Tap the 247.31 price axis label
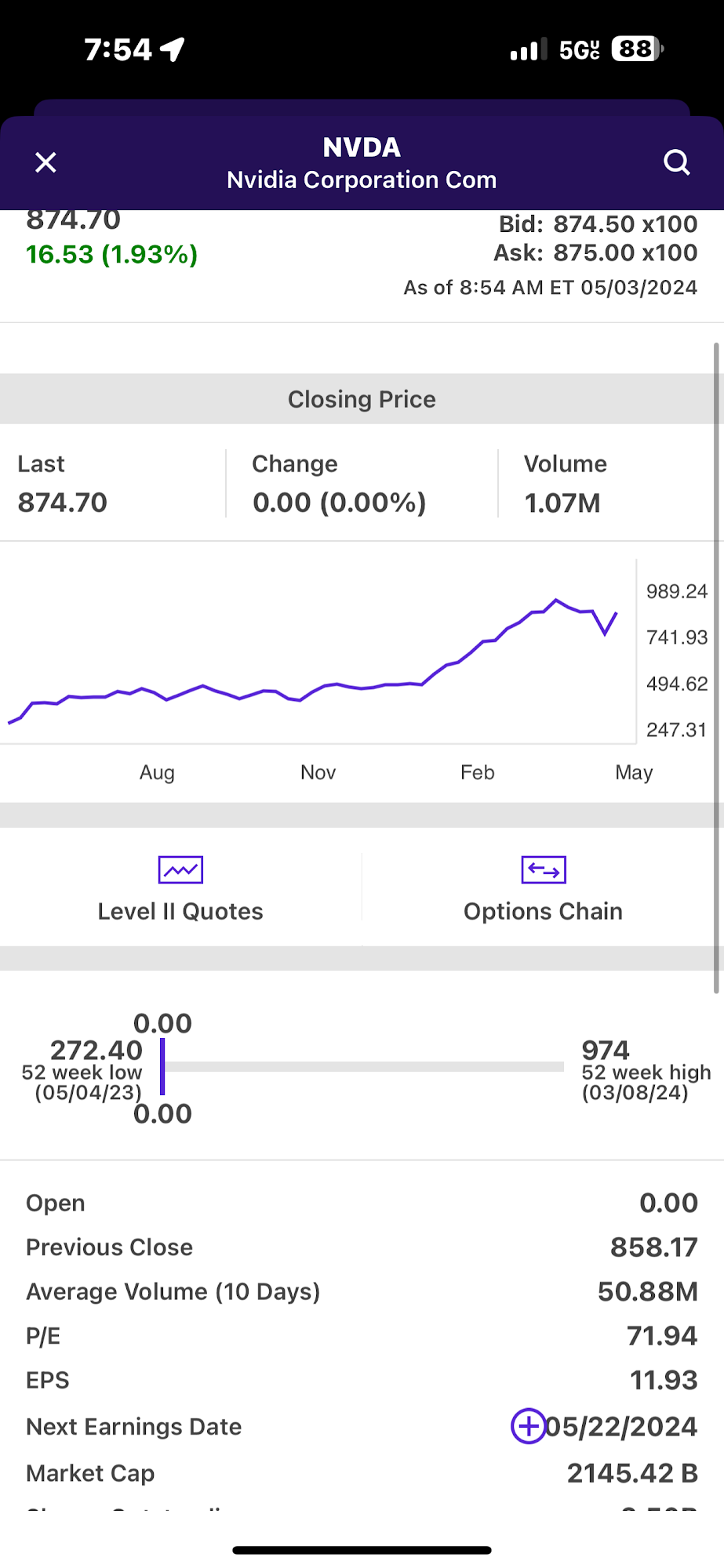Viewport: 724px width, 1568px height. pos(676,730)
